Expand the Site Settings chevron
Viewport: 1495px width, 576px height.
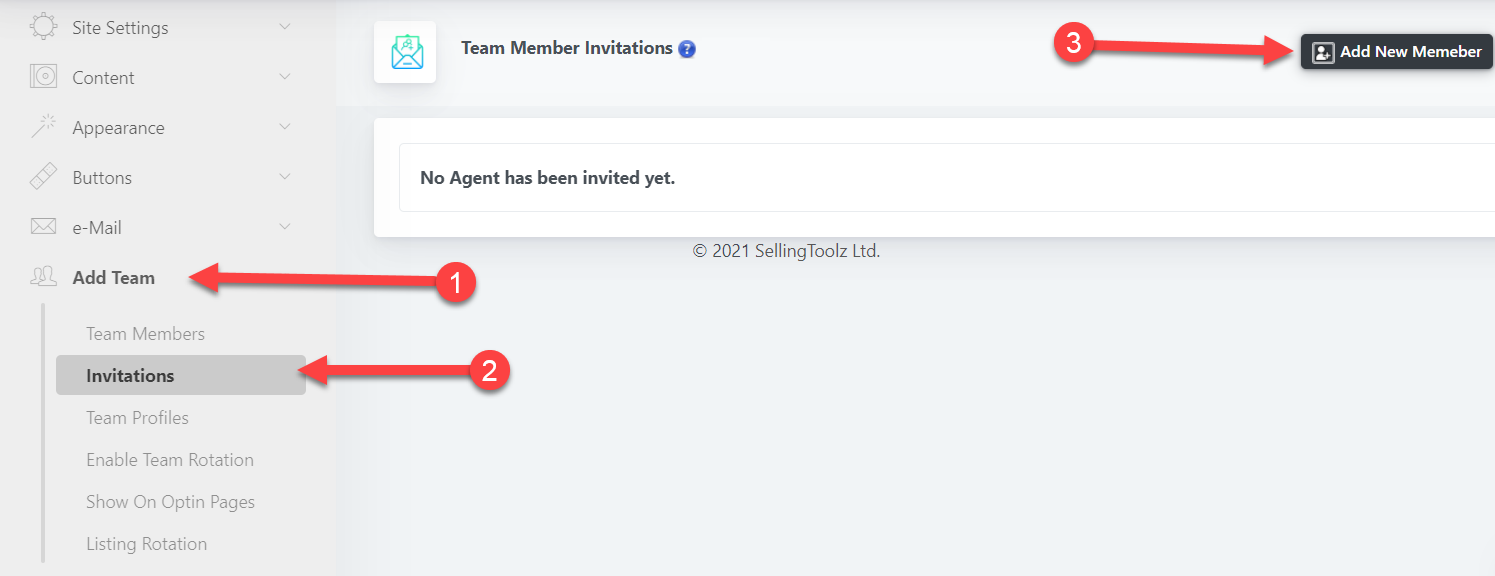285,27
